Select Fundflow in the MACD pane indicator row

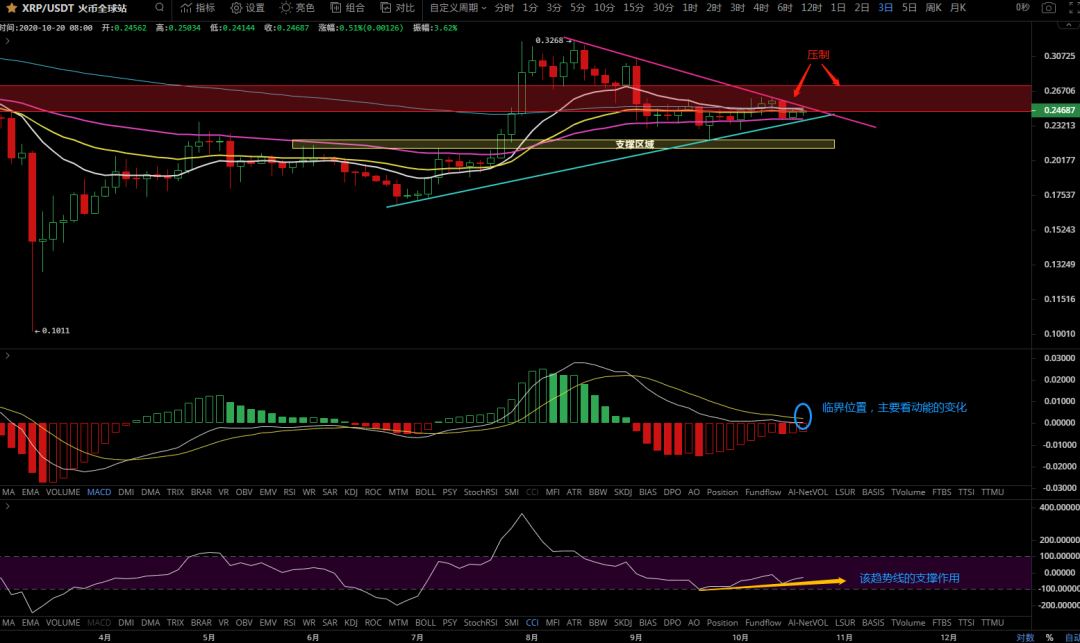(x=763, y=492)
